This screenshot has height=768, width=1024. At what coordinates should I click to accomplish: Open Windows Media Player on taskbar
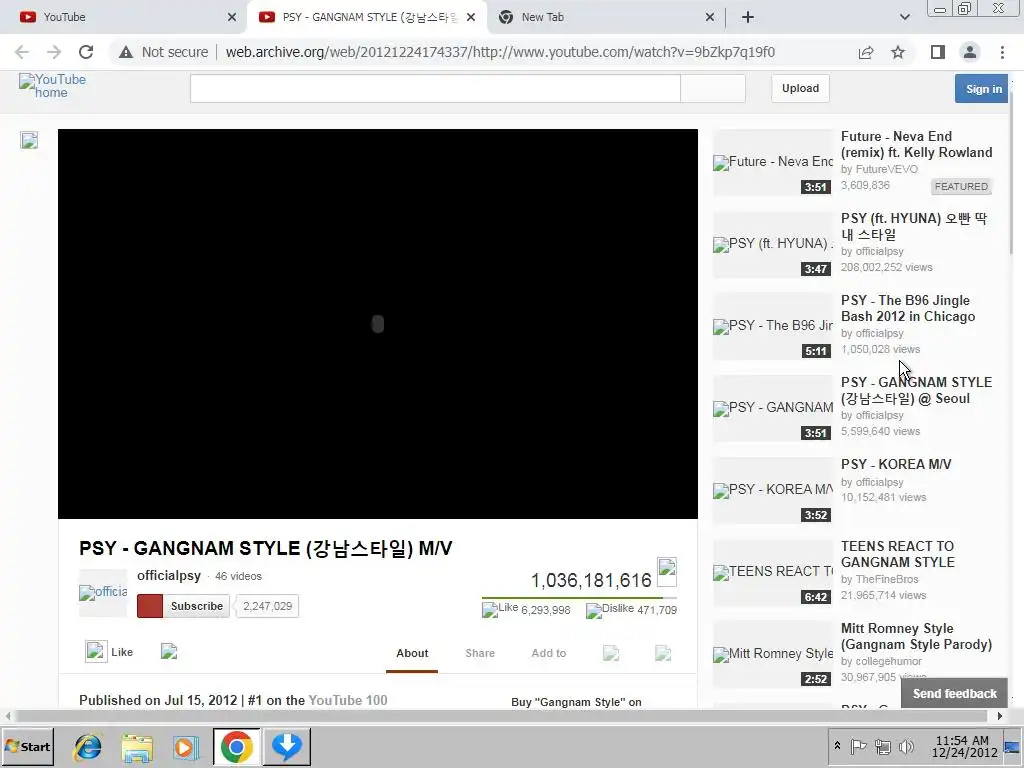tap(185, 746)
